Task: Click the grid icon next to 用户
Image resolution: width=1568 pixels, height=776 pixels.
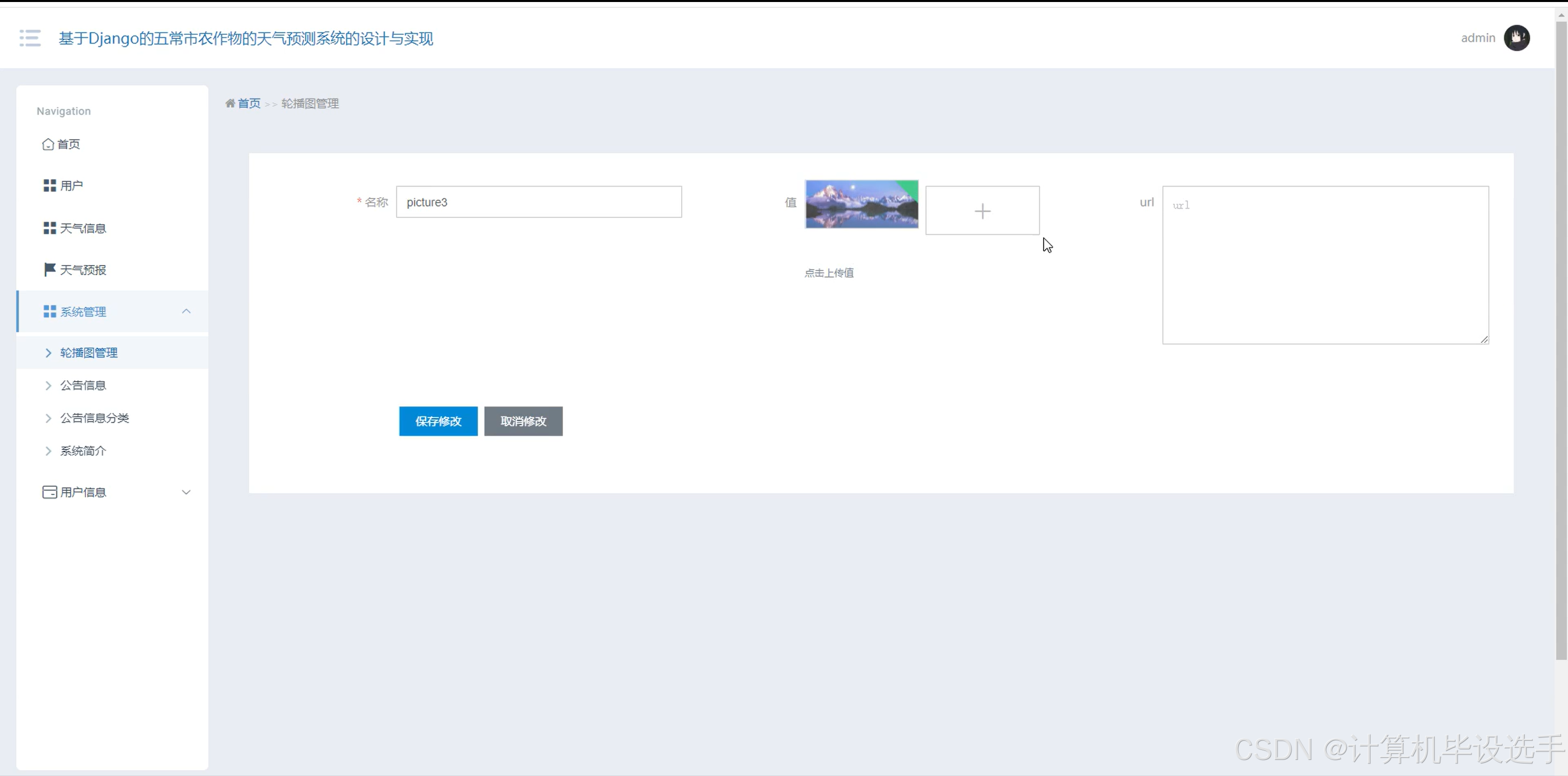Action: (49, 186)
